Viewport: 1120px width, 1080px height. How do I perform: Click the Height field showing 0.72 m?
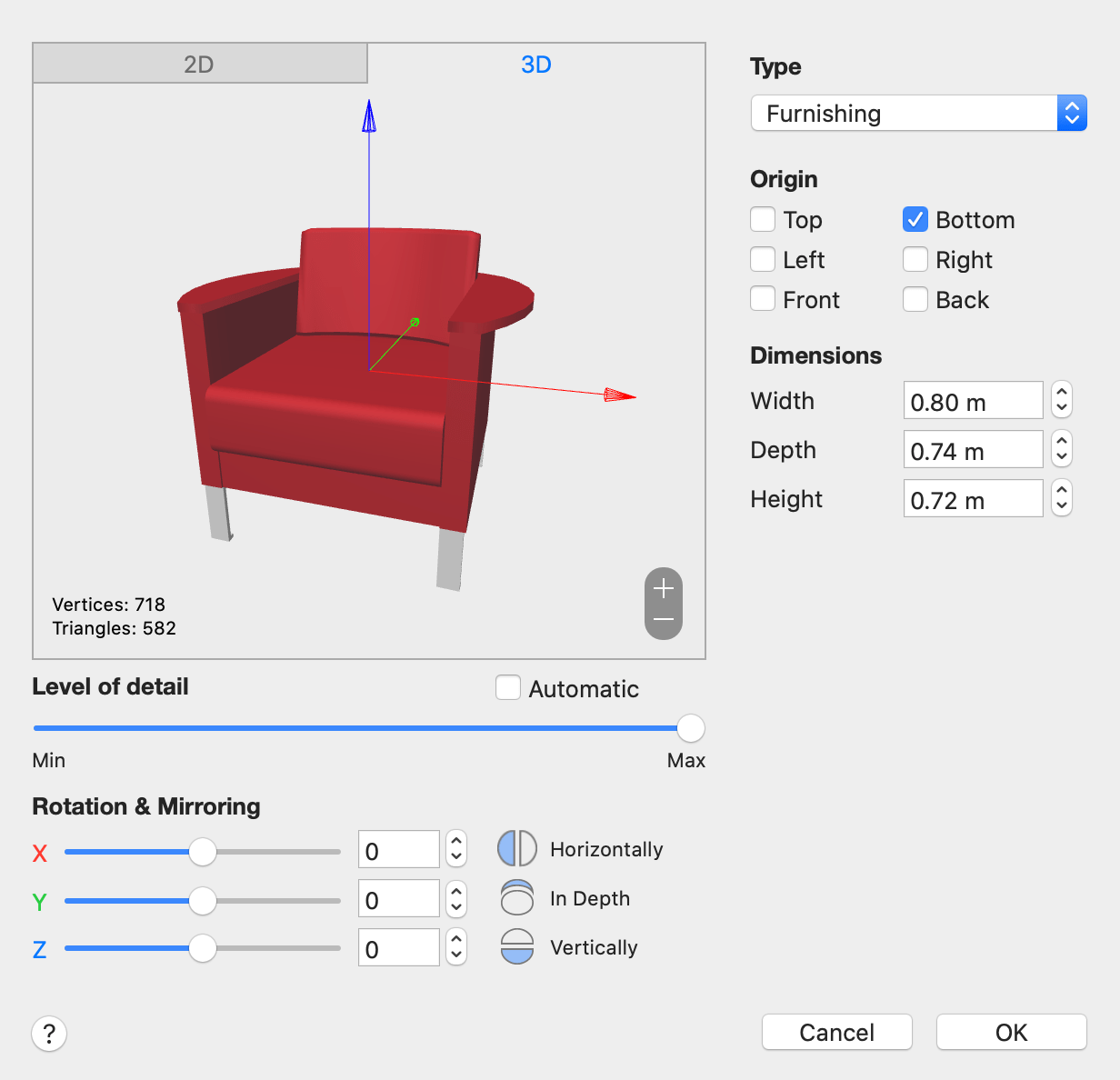point(973,499)
